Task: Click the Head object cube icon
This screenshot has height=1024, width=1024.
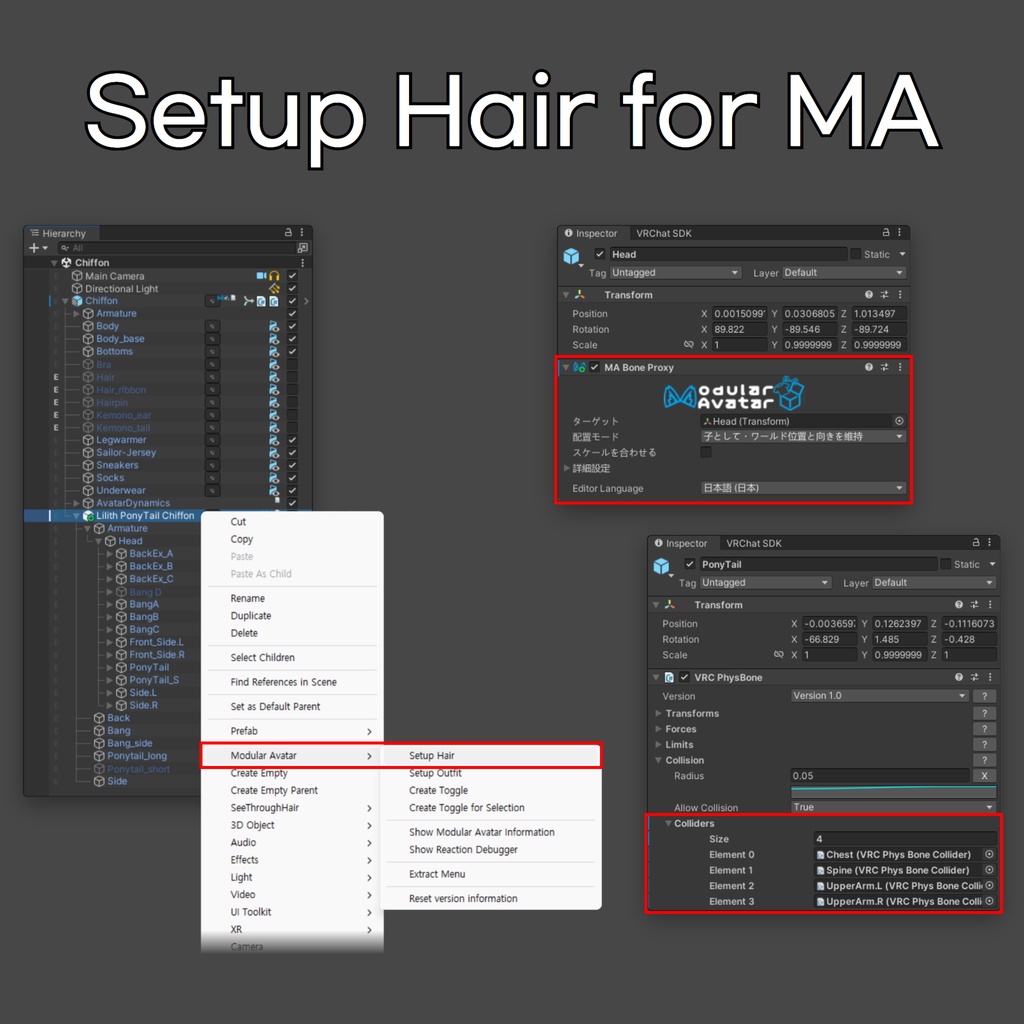Action: tap(571, 256)
